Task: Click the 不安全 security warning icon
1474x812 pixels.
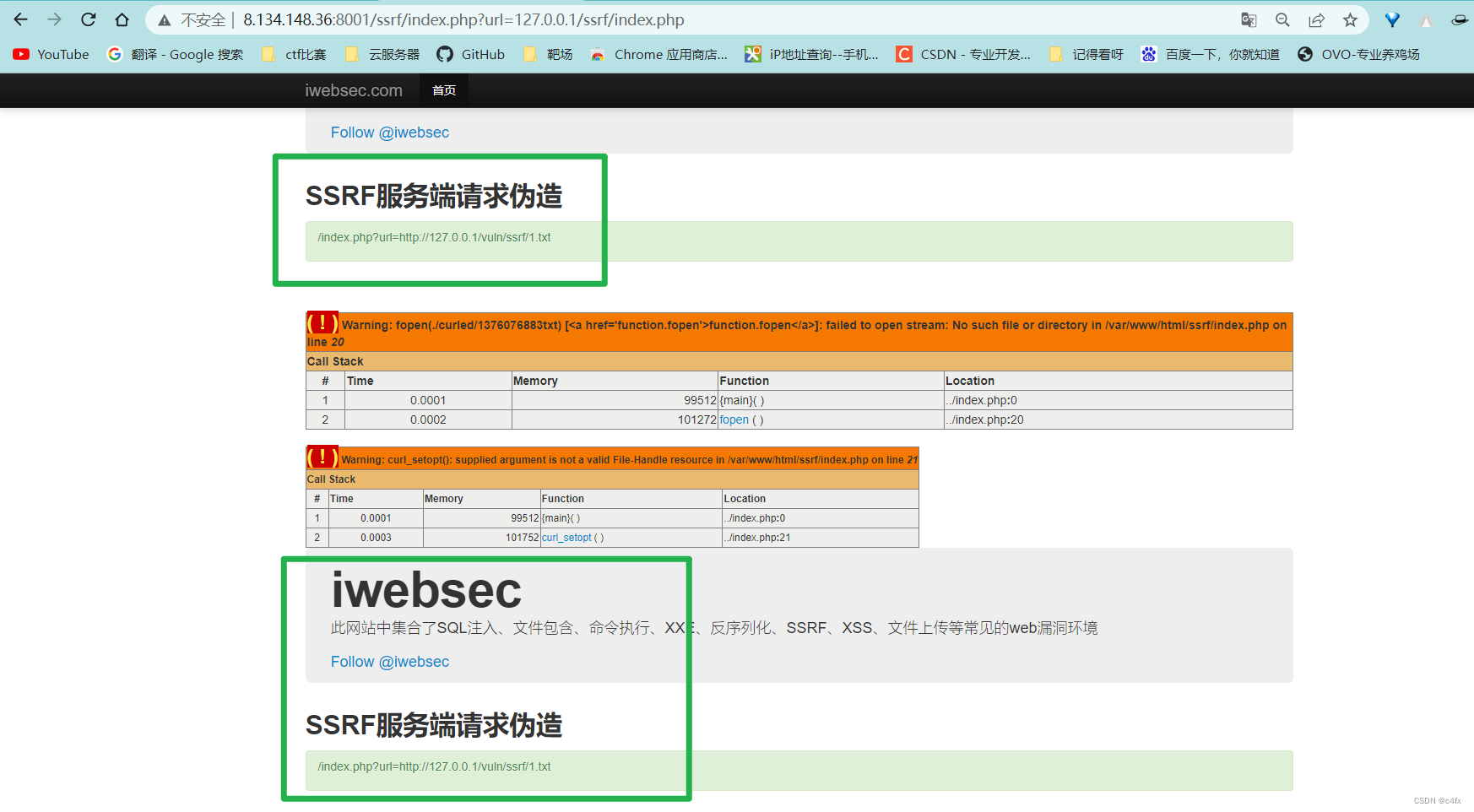Action: tap(165, 20)
